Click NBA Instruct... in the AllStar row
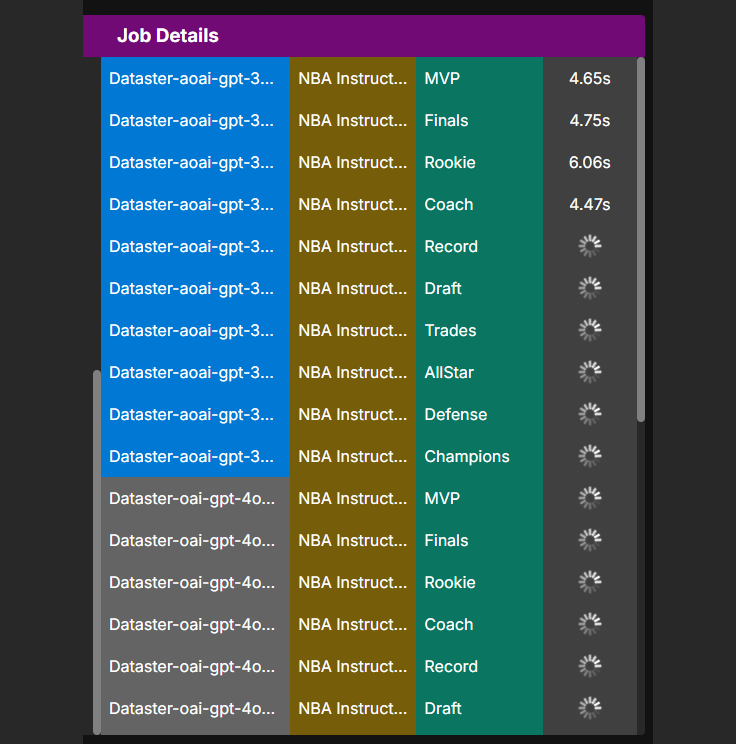 [x=353, y=372]
